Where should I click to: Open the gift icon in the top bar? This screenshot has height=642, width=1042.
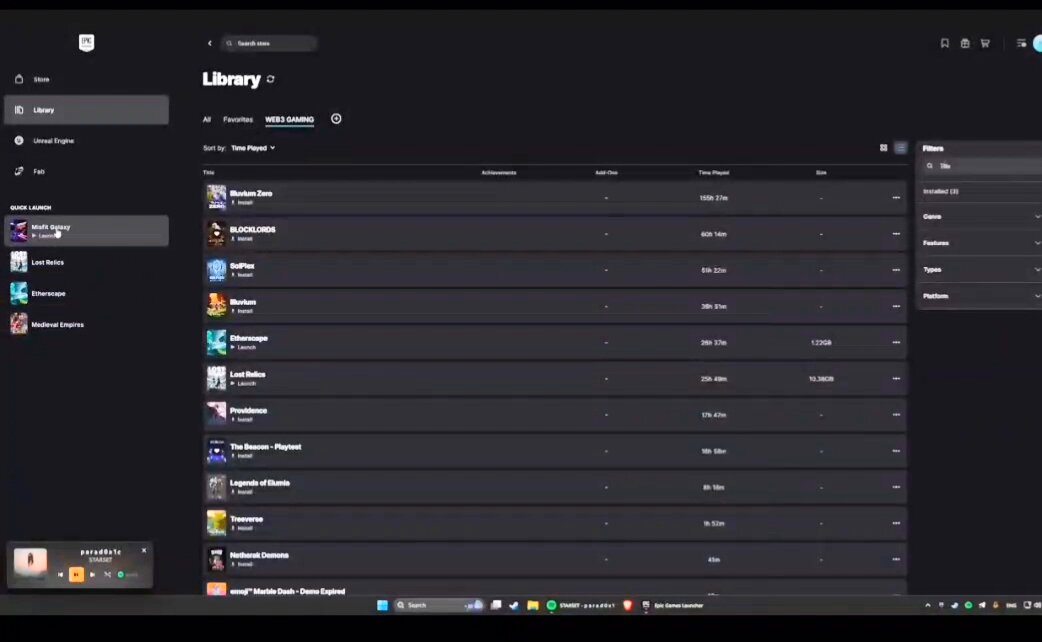tap(965, 43)
